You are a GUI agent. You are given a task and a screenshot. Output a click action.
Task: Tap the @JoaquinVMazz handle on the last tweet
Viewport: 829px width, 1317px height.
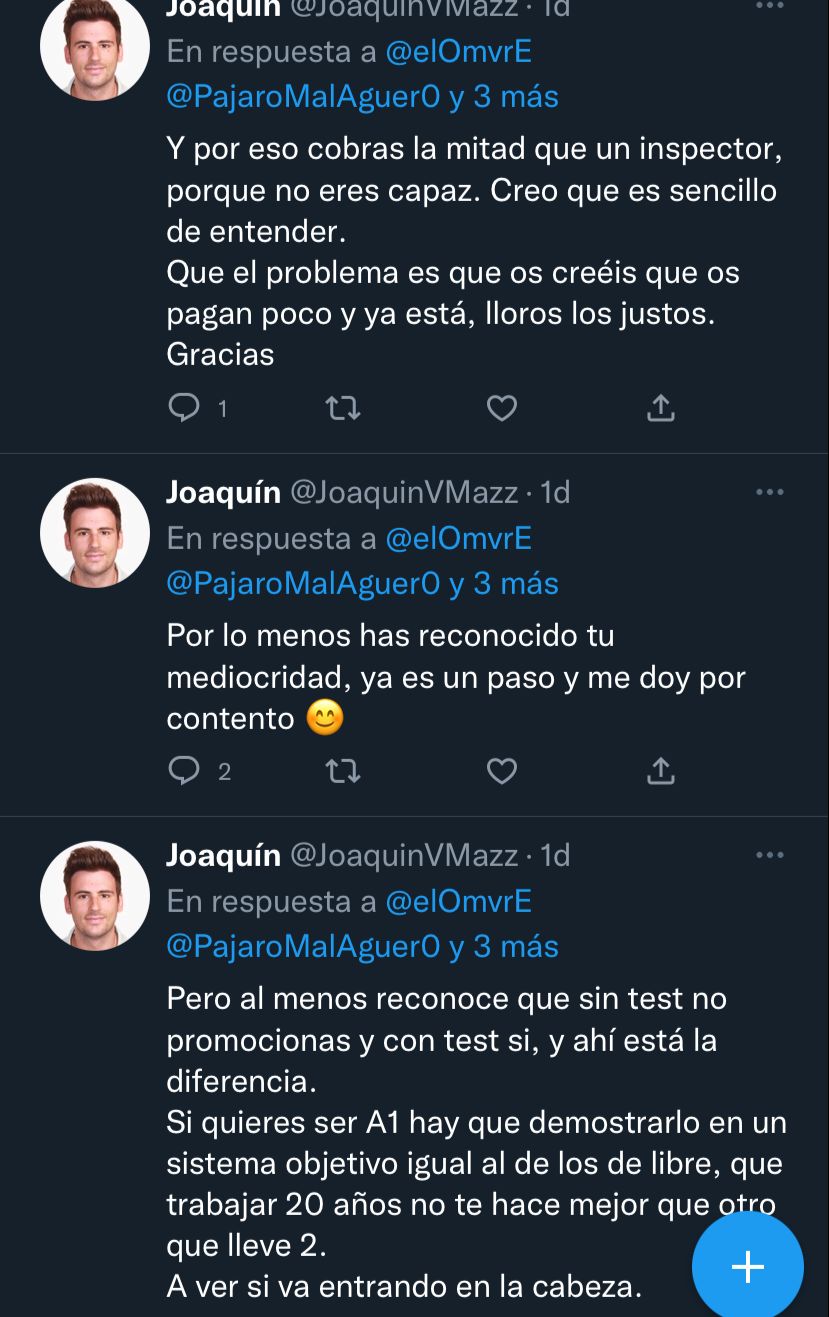coord(404,855)
